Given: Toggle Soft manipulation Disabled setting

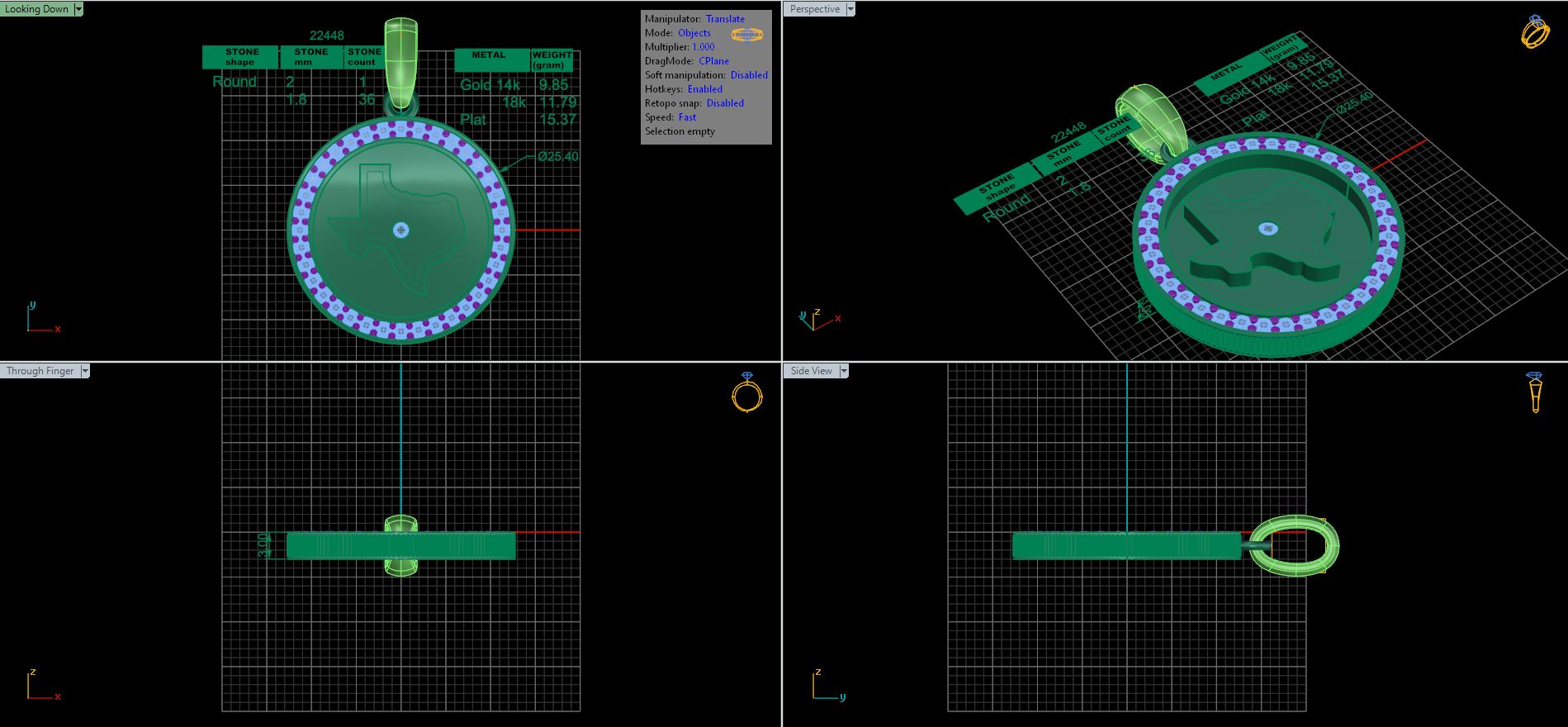Looking at the screenshot, I should click(749, 75).
